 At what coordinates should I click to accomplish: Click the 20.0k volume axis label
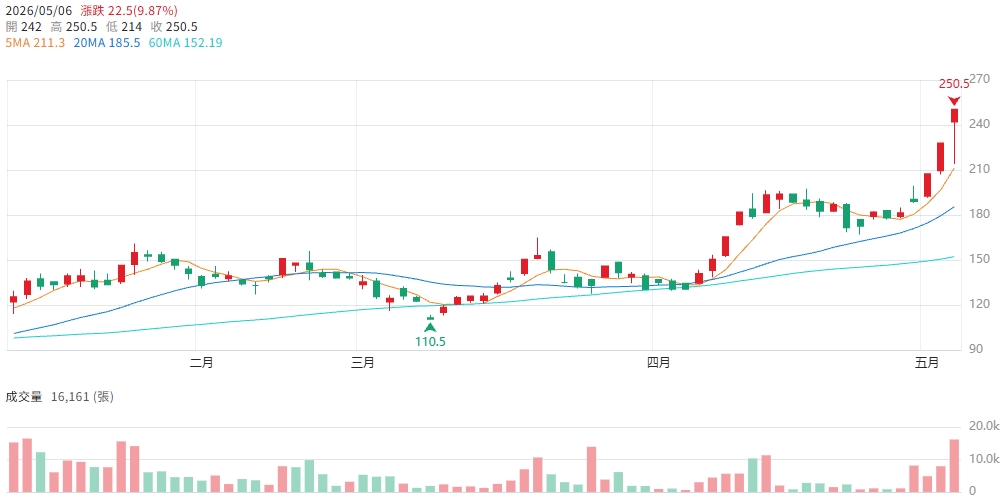click(984, 426)
